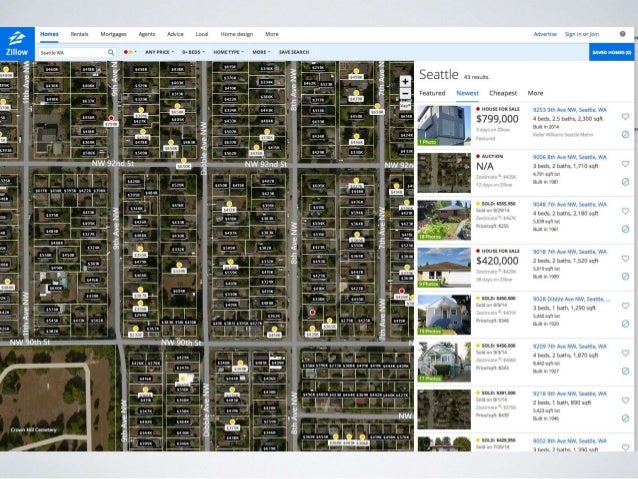638x479 pixels.
Task: Open photo of 9048 7th Ave listing
Action: click(444, 220)
